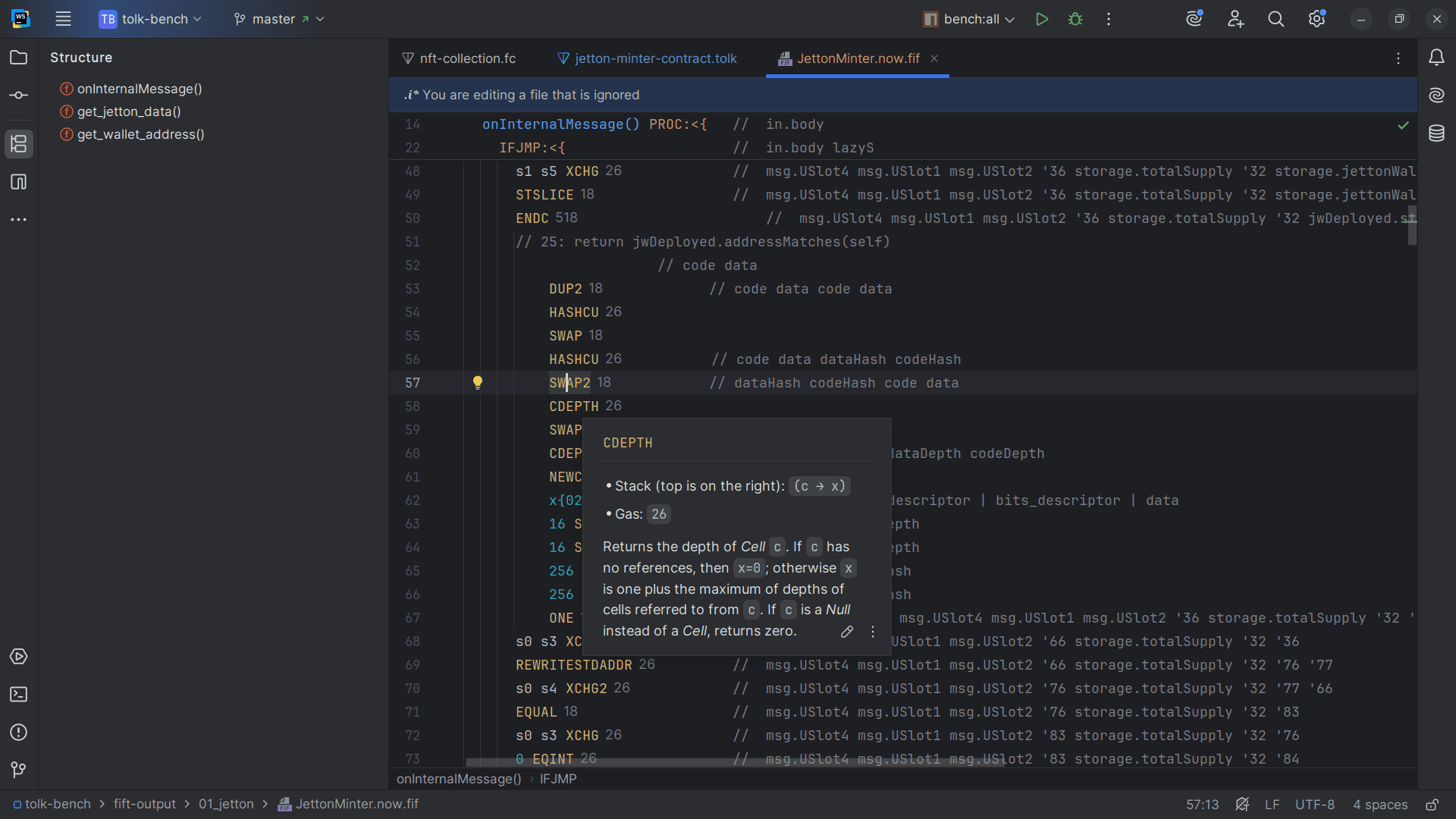Open the main hamburger menu

point(63,19)
